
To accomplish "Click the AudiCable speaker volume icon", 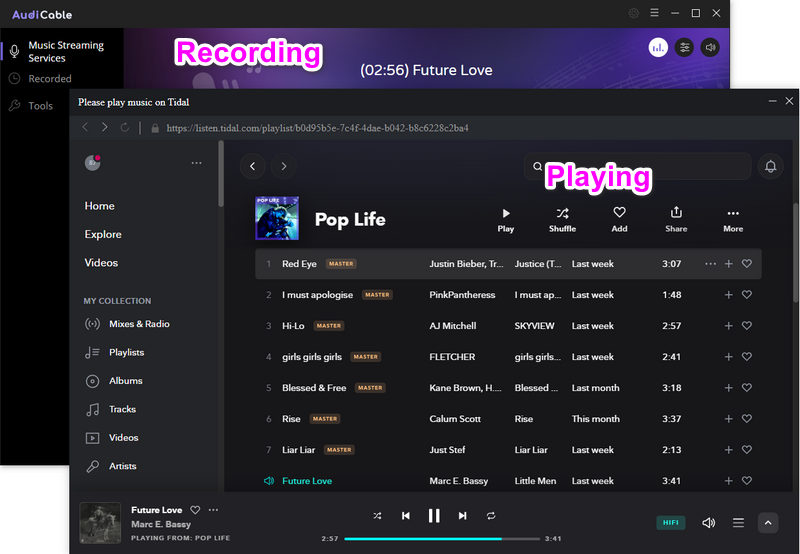I will 710,47.
